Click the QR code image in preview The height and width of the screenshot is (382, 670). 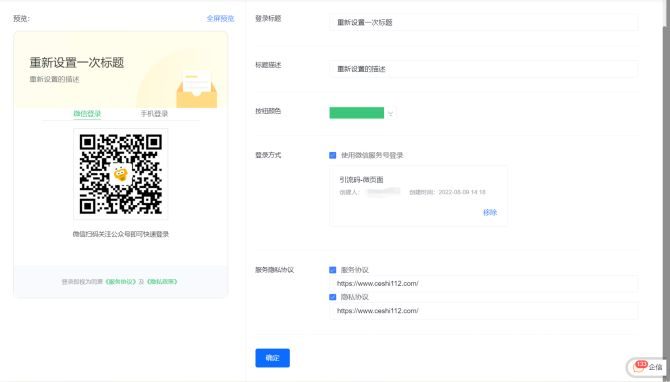click(120, 174)
